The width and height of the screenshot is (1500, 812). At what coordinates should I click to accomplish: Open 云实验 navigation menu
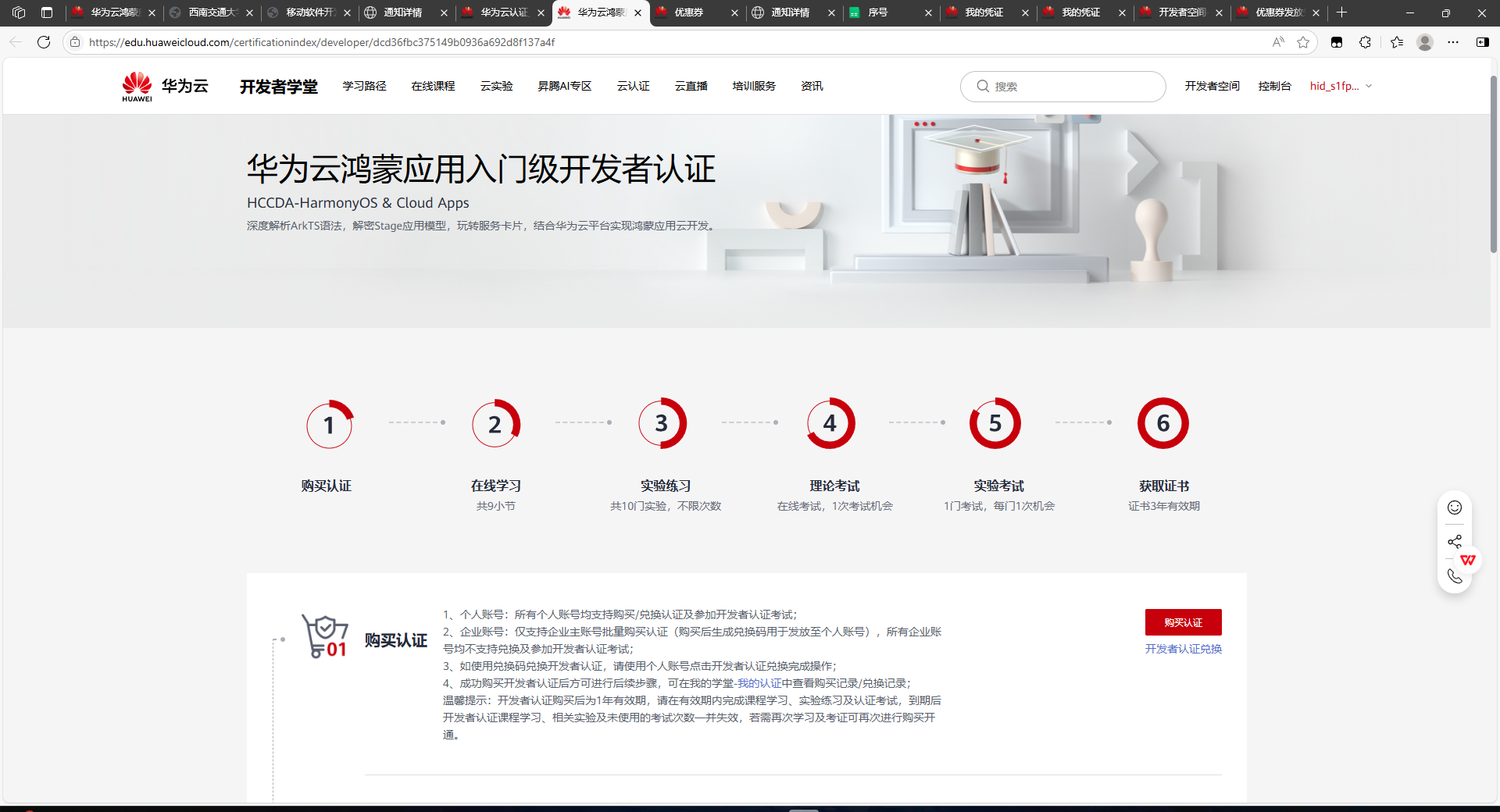pos(496,86)
